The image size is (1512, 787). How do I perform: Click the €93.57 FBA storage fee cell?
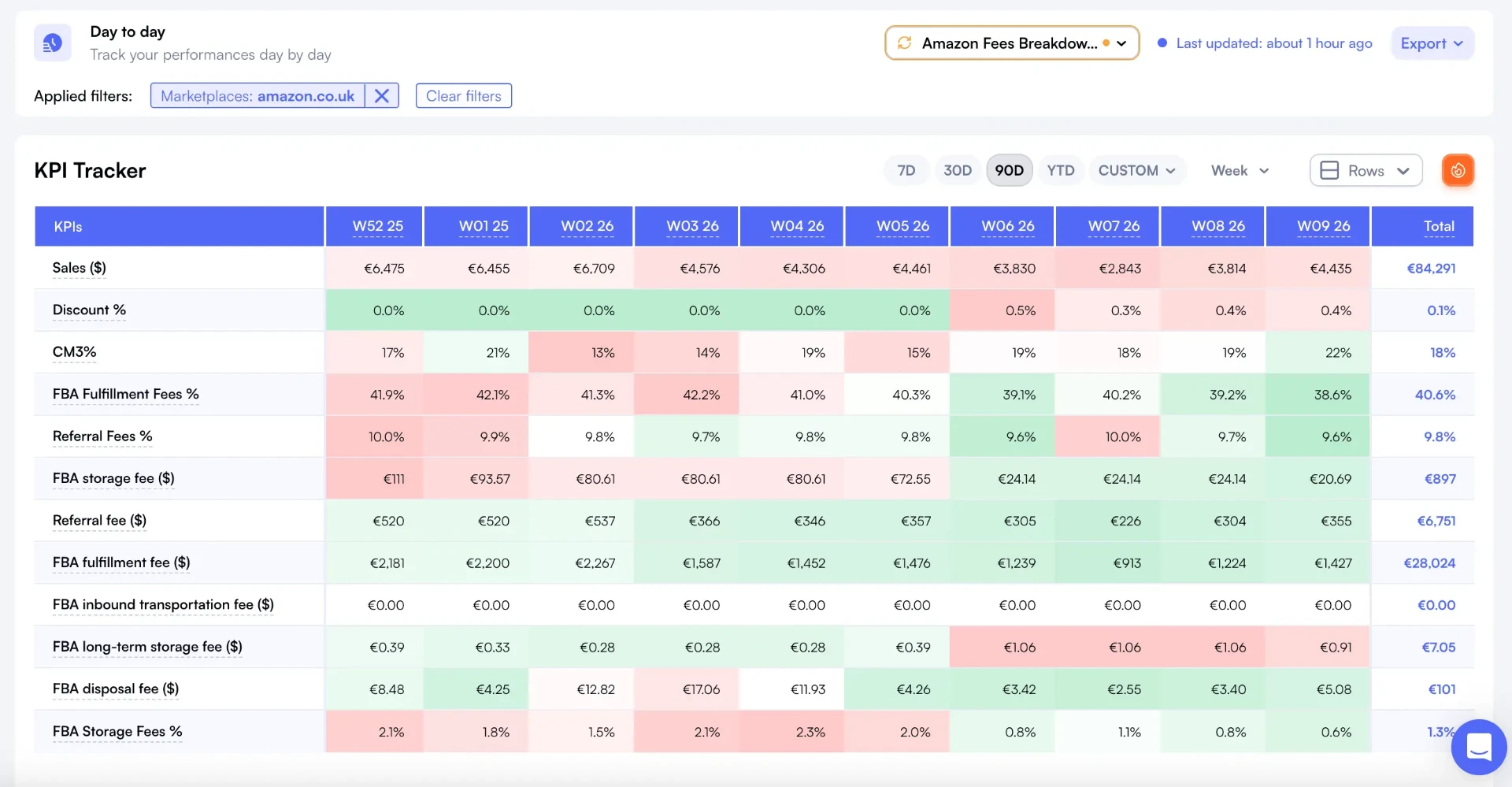476,479
